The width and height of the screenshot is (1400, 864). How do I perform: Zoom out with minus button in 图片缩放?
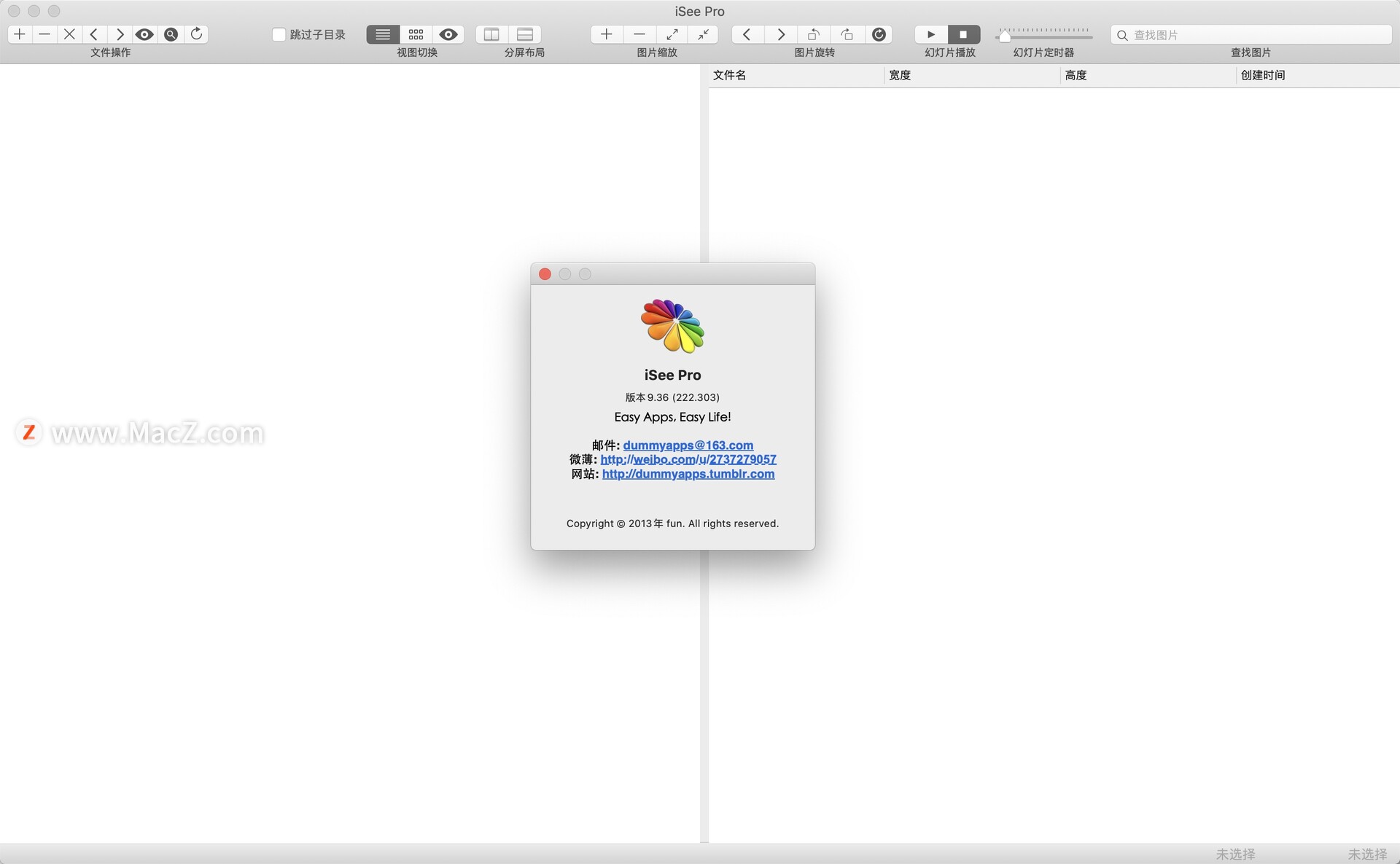point(639,34)
